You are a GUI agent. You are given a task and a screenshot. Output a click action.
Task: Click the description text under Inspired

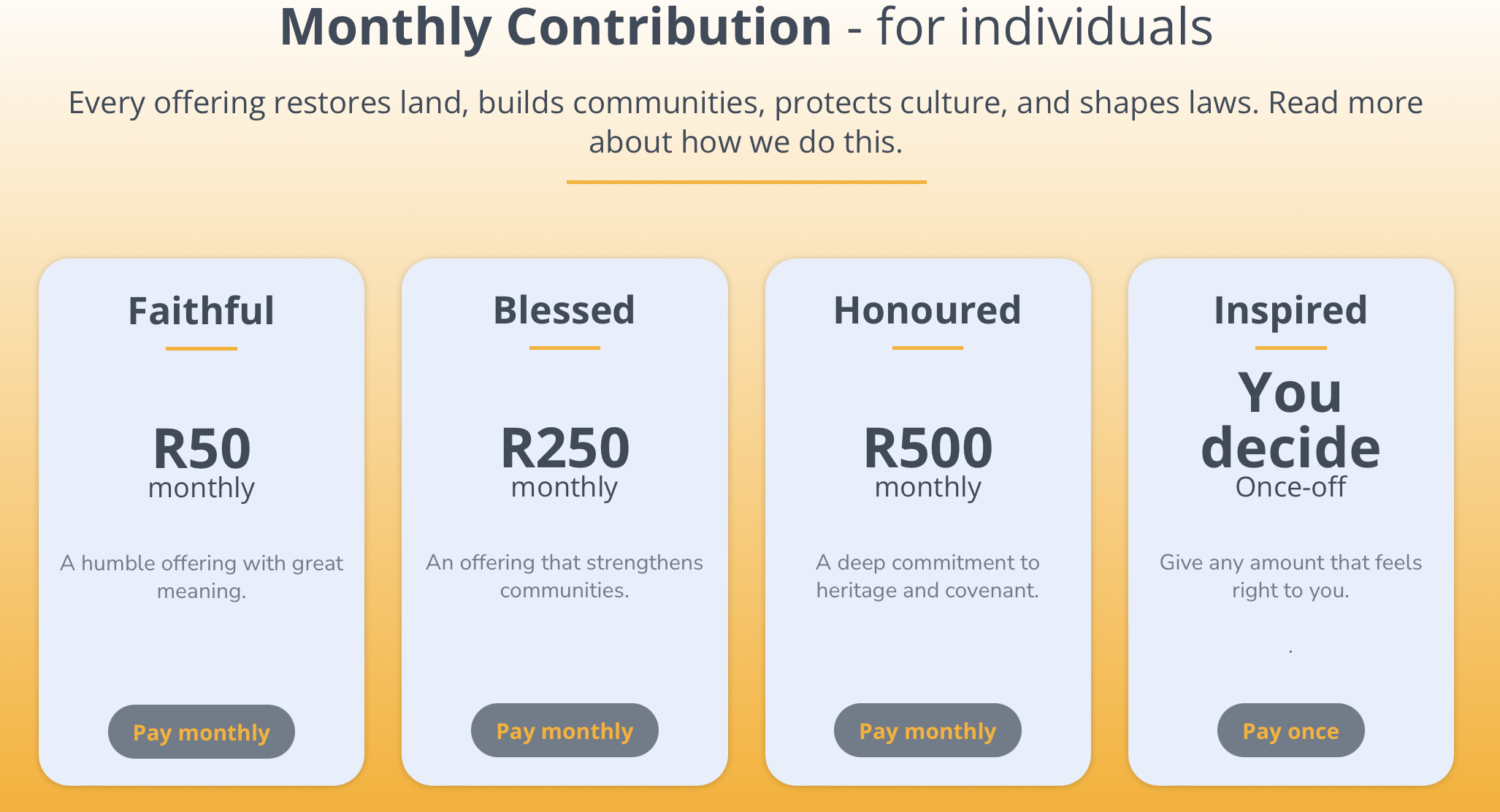point(1290,576)
